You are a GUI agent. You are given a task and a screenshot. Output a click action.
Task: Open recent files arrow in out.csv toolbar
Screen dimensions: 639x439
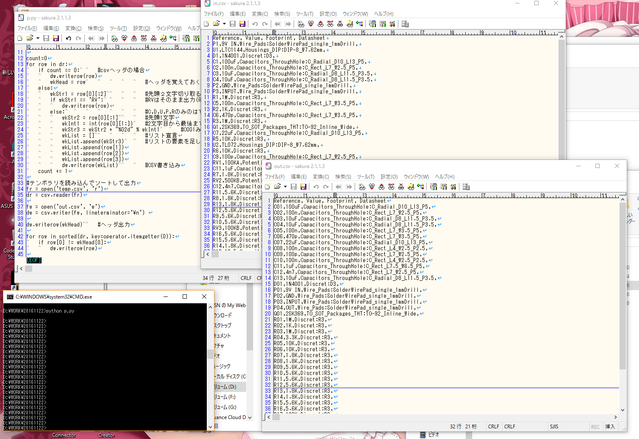(285, 187)
